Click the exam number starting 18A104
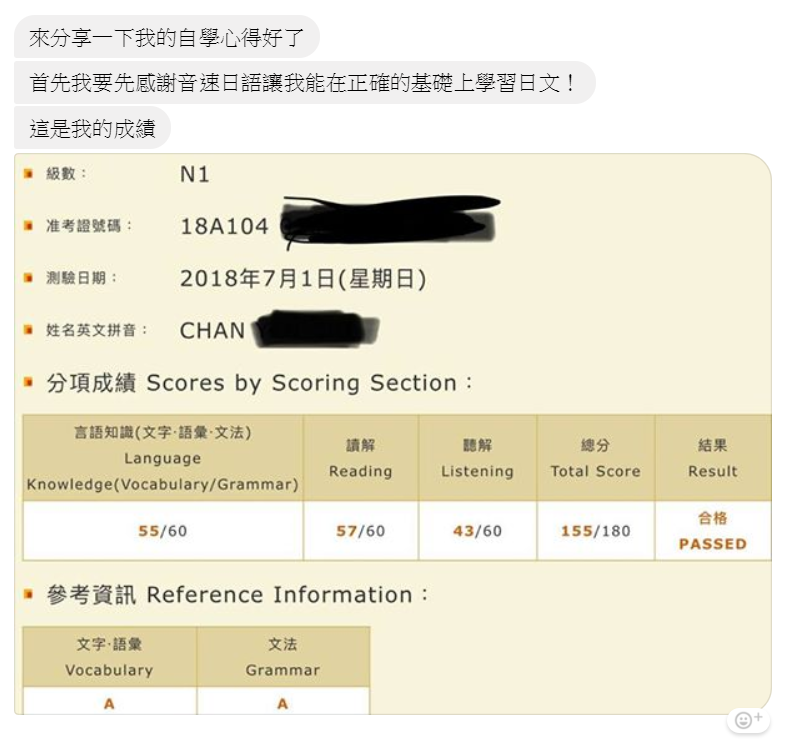This screenshot has width=785, height=739. pyautogui.click(x=225, y=227)
